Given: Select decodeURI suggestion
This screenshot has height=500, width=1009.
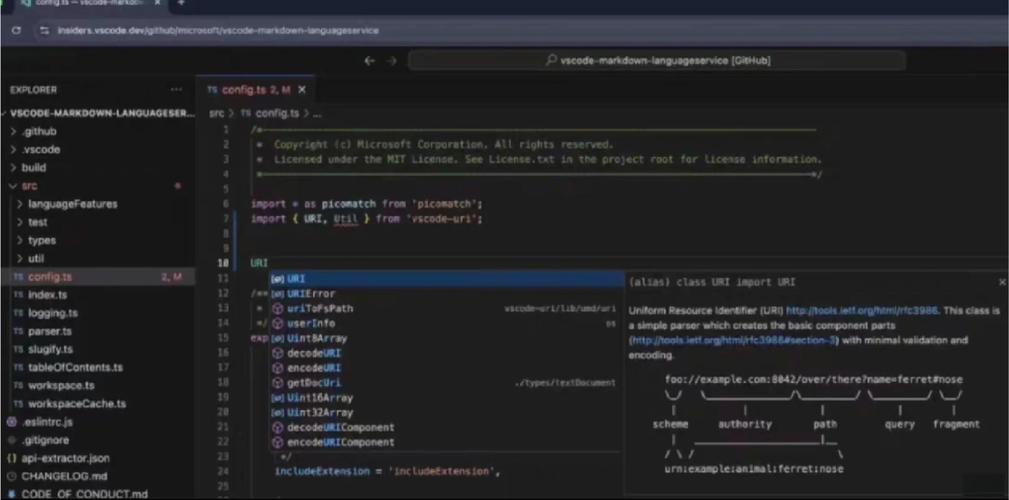Looking at the screenshot, I should click(447, 353).
